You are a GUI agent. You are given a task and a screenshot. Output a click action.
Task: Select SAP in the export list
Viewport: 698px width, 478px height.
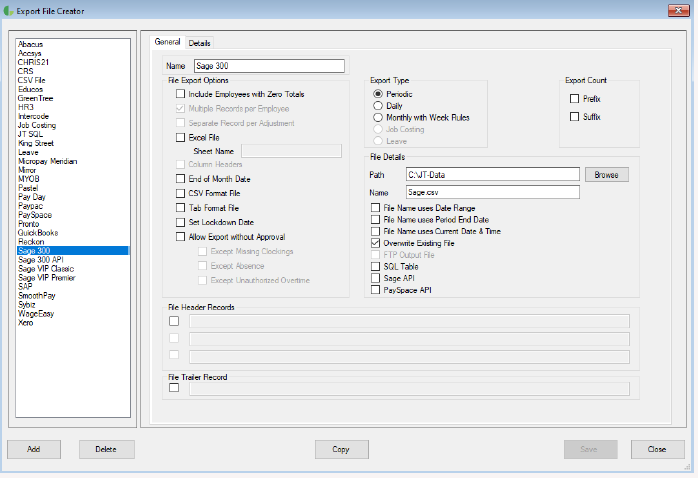coord(73,287)
